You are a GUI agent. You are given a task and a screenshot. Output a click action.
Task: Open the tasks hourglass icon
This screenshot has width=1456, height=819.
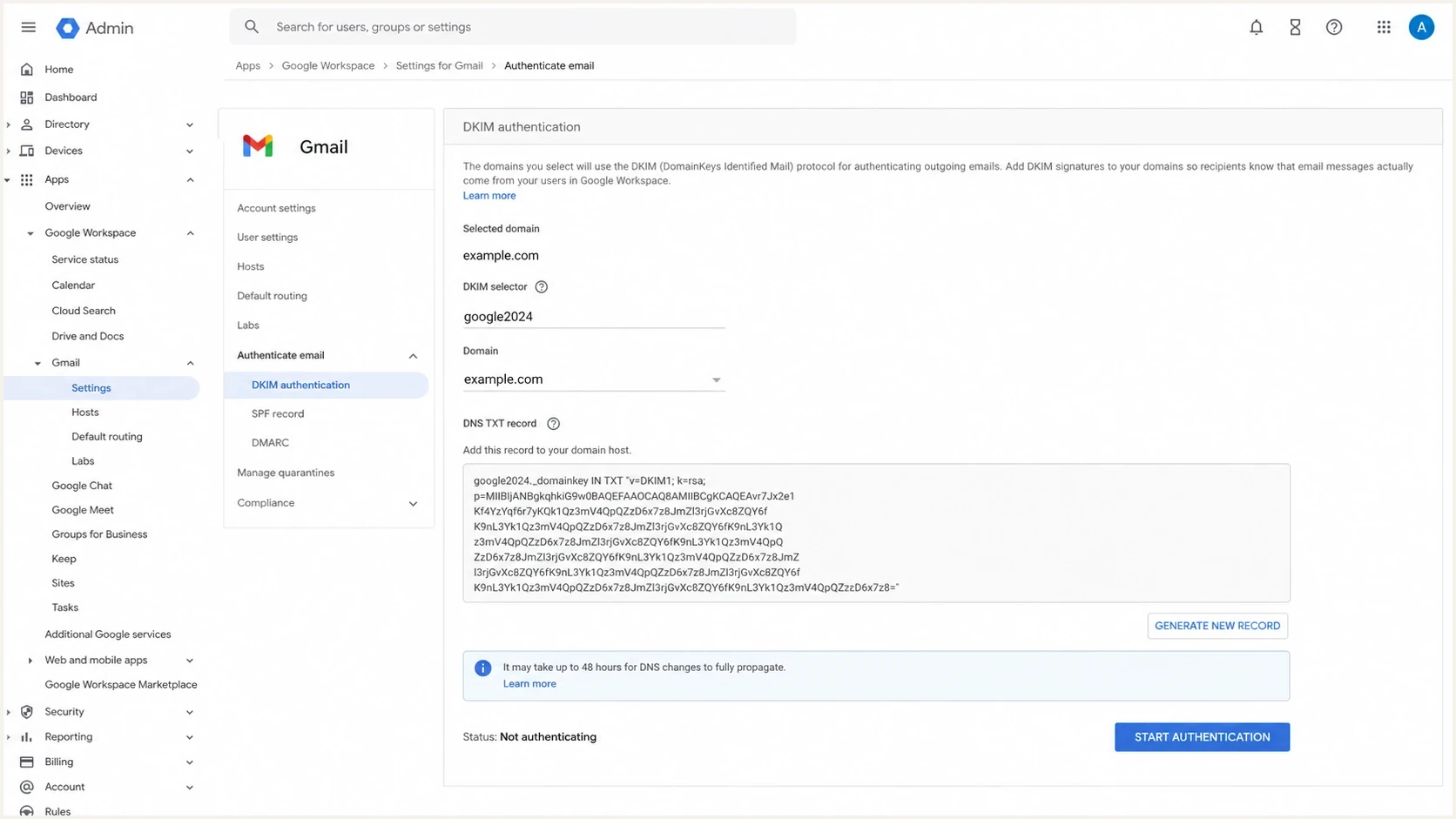click(1295, 27)
